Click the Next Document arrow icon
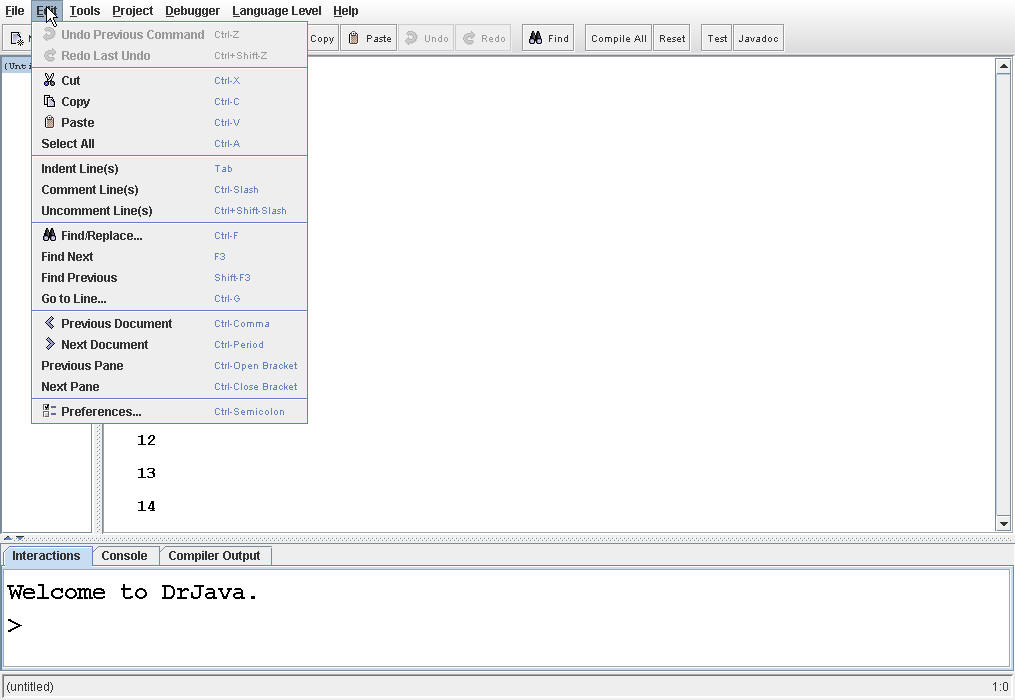Image resolution: width=1015 pixels, height=700 pixels. [x=49, y=344]
